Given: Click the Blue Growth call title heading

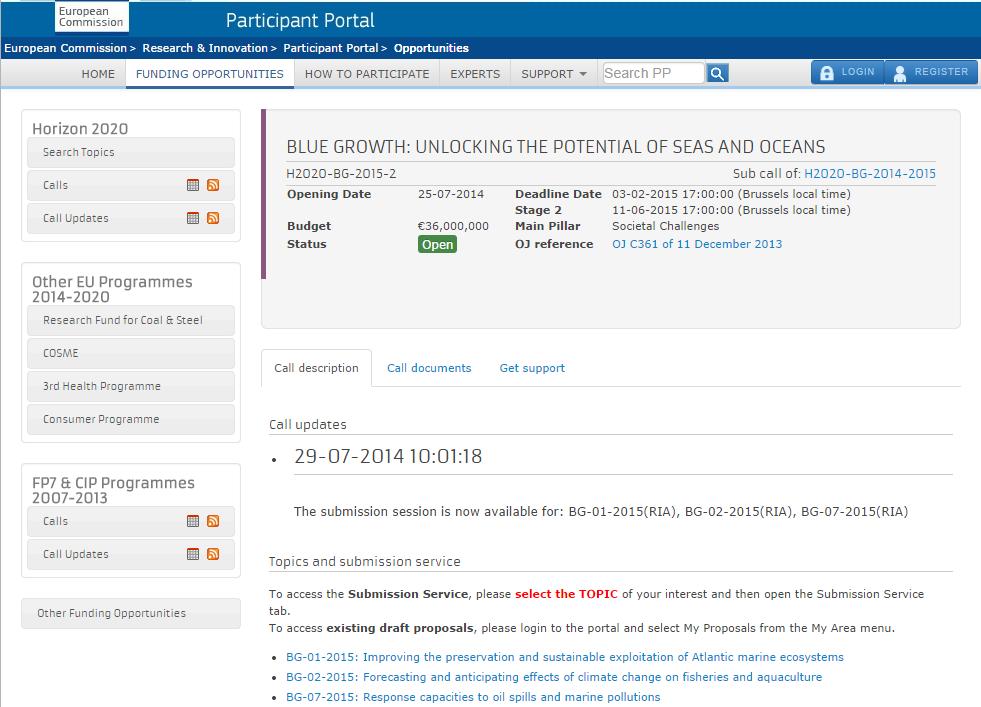Looking at the screenshot, I should 556,146.
